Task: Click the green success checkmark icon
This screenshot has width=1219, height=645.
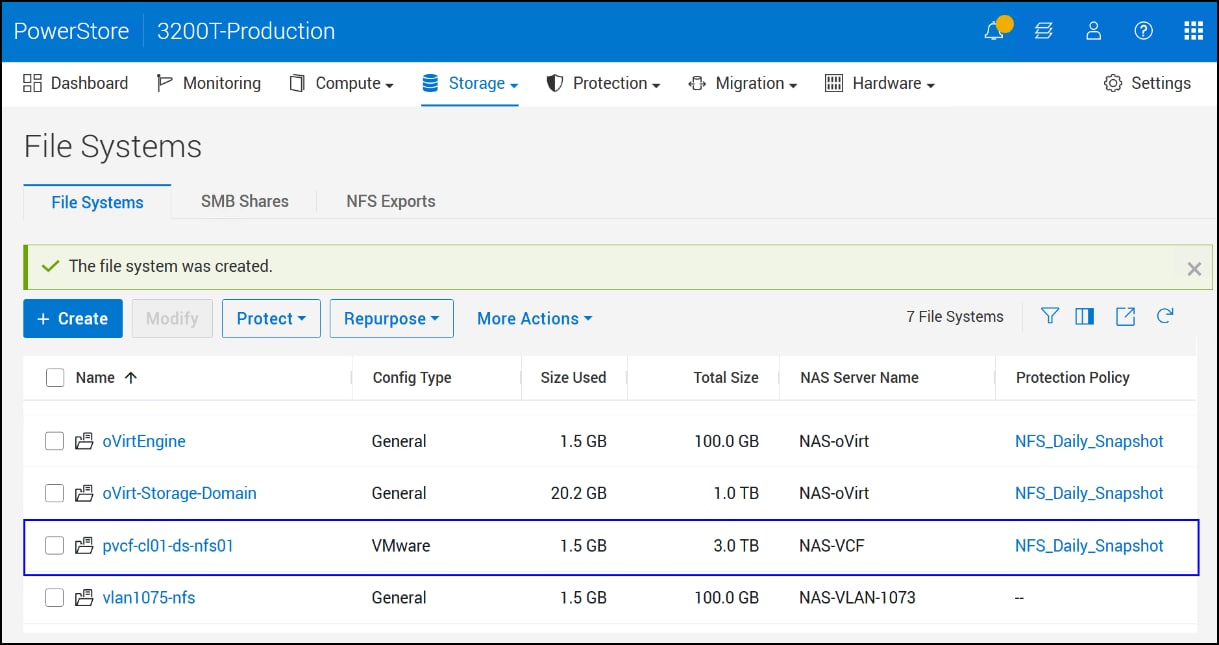Action: point(50,266)
